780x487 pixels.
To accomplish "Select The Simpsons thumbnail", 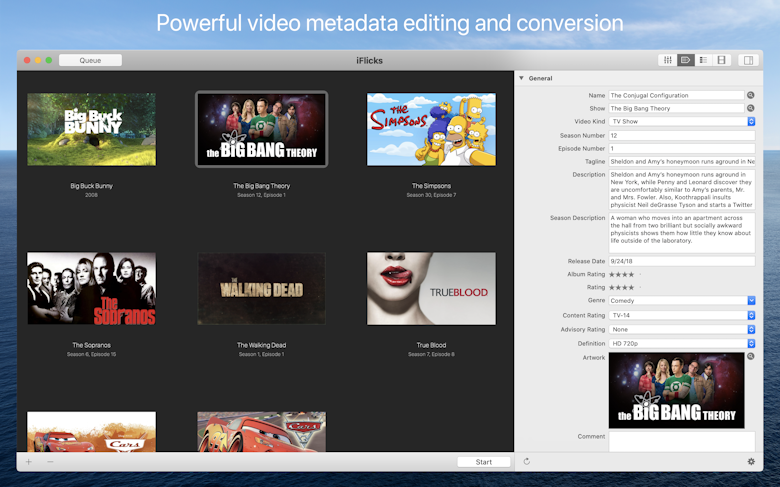I will 431,129.
